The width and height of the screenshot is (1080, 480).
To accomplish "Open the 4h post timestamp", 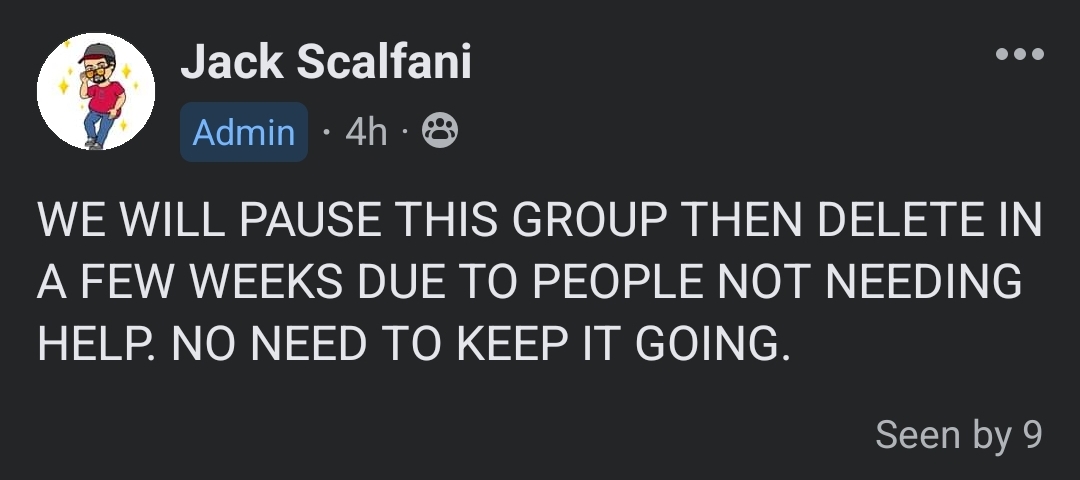I will pos(366,132).
